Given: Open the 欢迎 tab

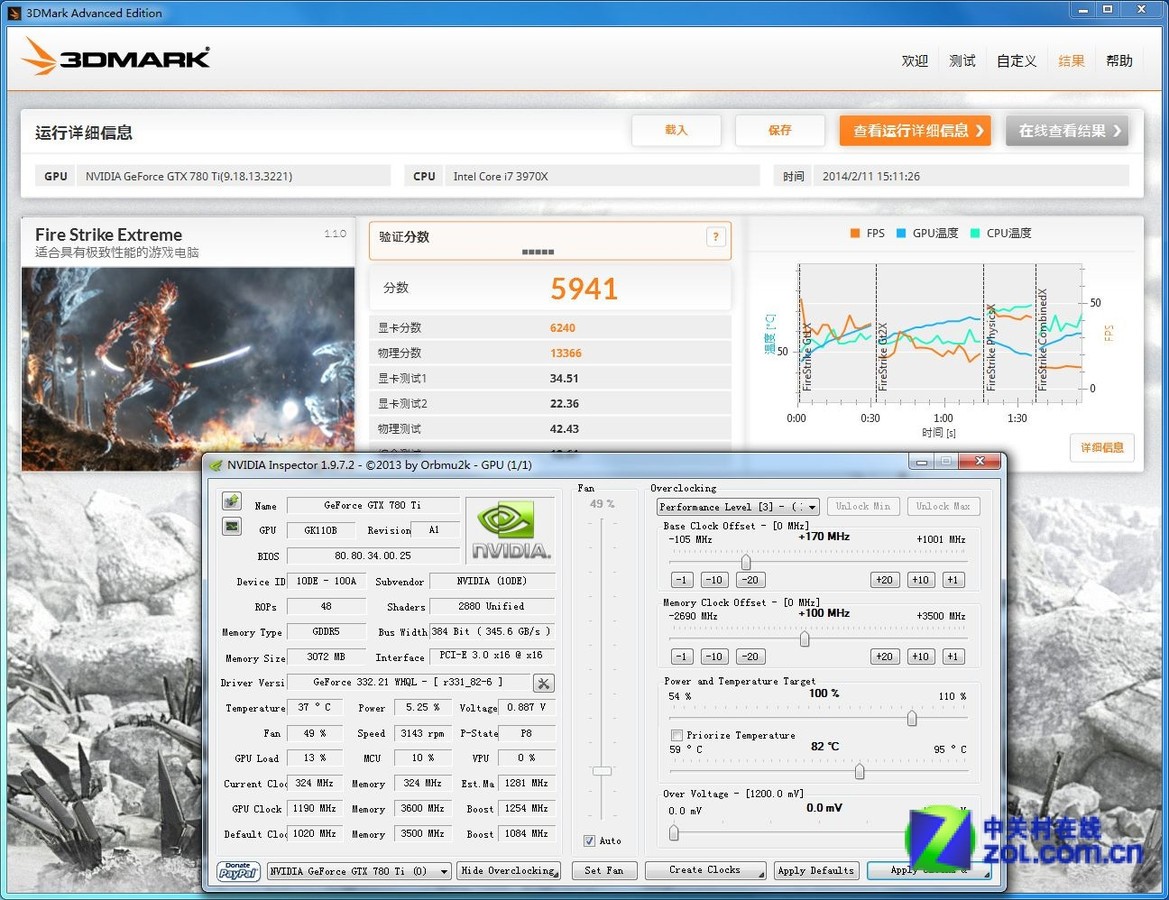Looking at the screenshot, I should tap(914, 61).
